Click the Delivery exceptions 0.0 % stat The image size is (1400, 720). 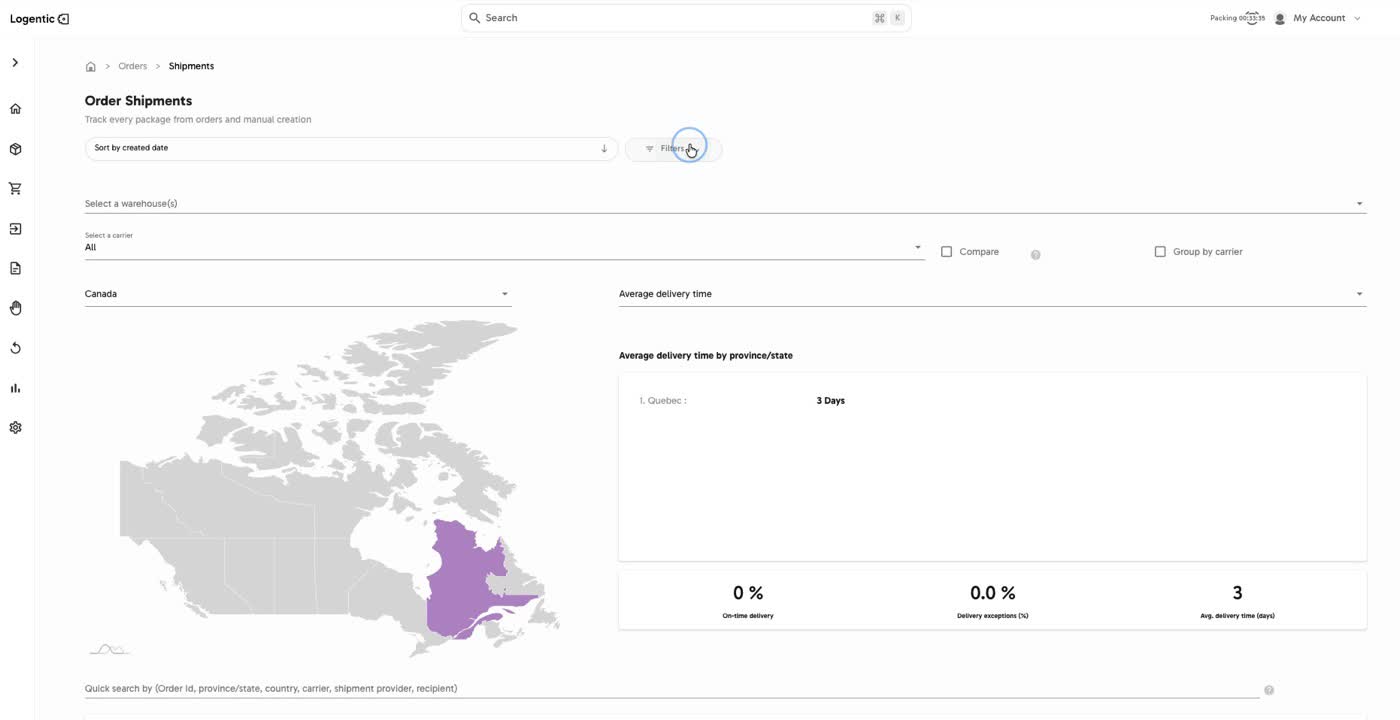coord(992,601)
